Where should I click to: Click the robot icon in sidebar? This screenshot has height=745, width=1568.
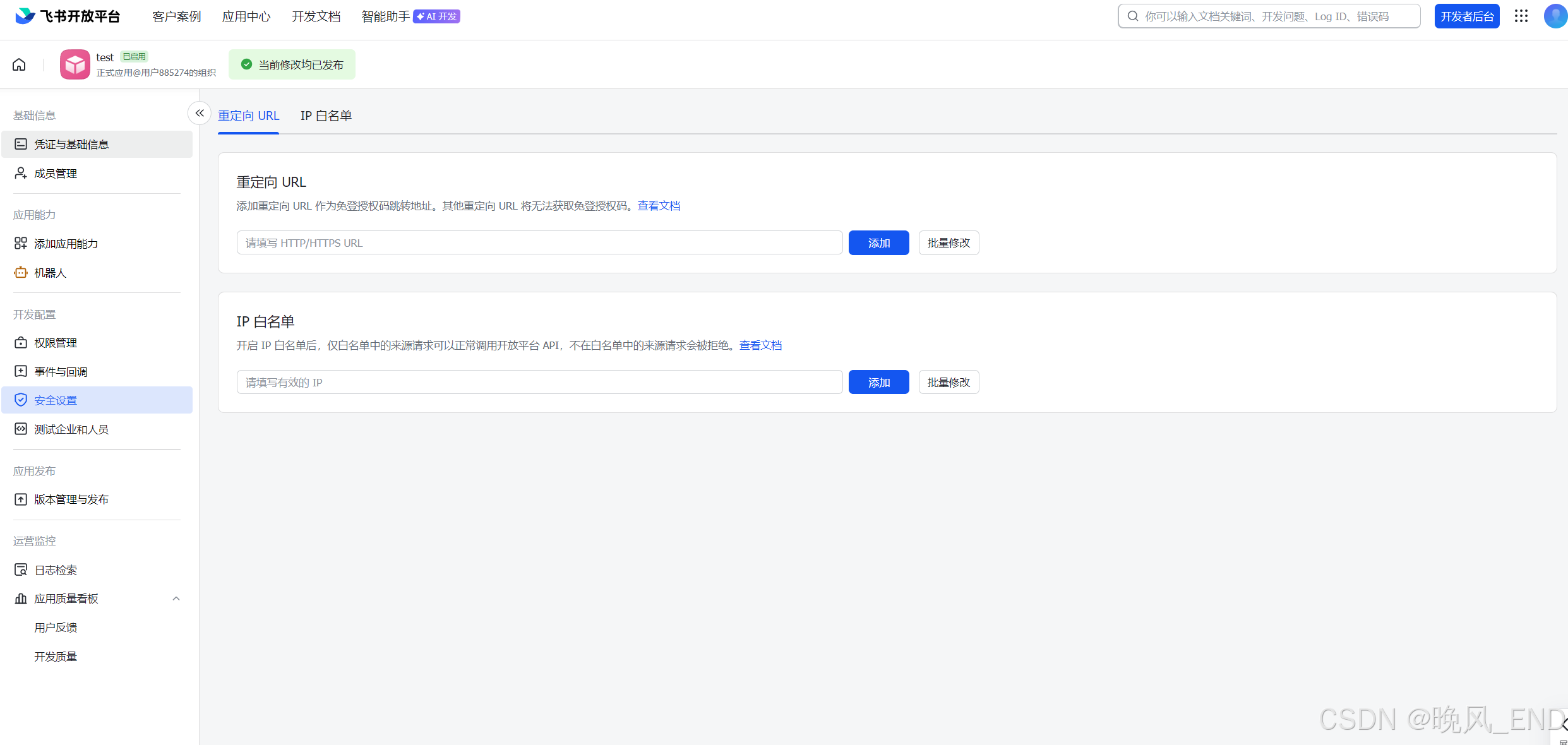[x=21, y=273]
